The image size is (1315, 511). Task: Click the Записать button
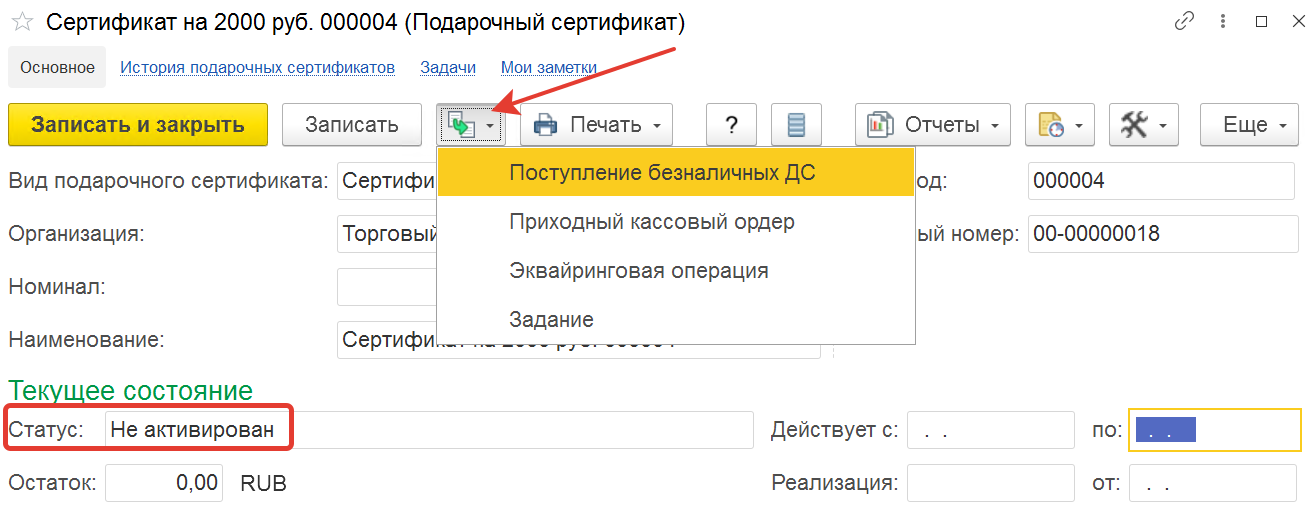pos(352,125)
